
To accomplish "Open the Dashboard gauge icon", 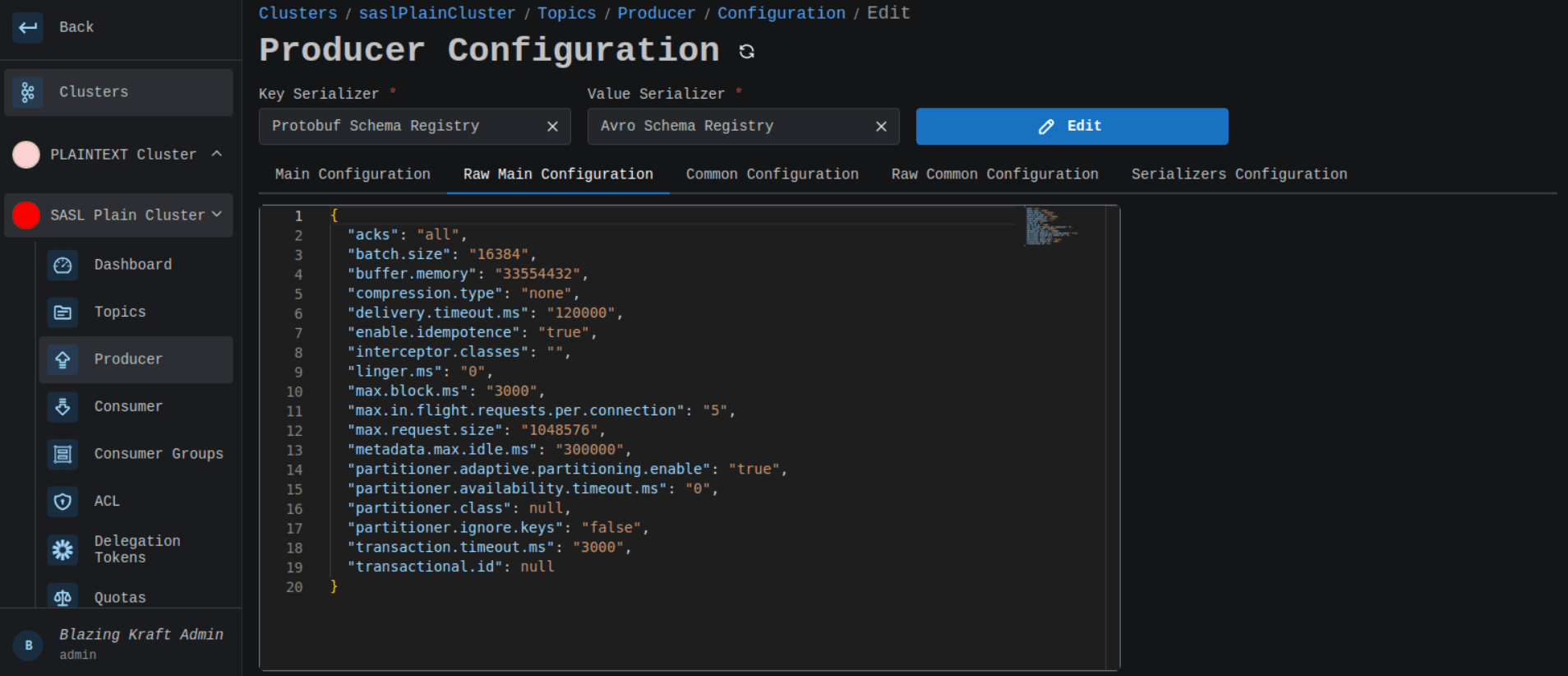I will click(x=62, y=265).
